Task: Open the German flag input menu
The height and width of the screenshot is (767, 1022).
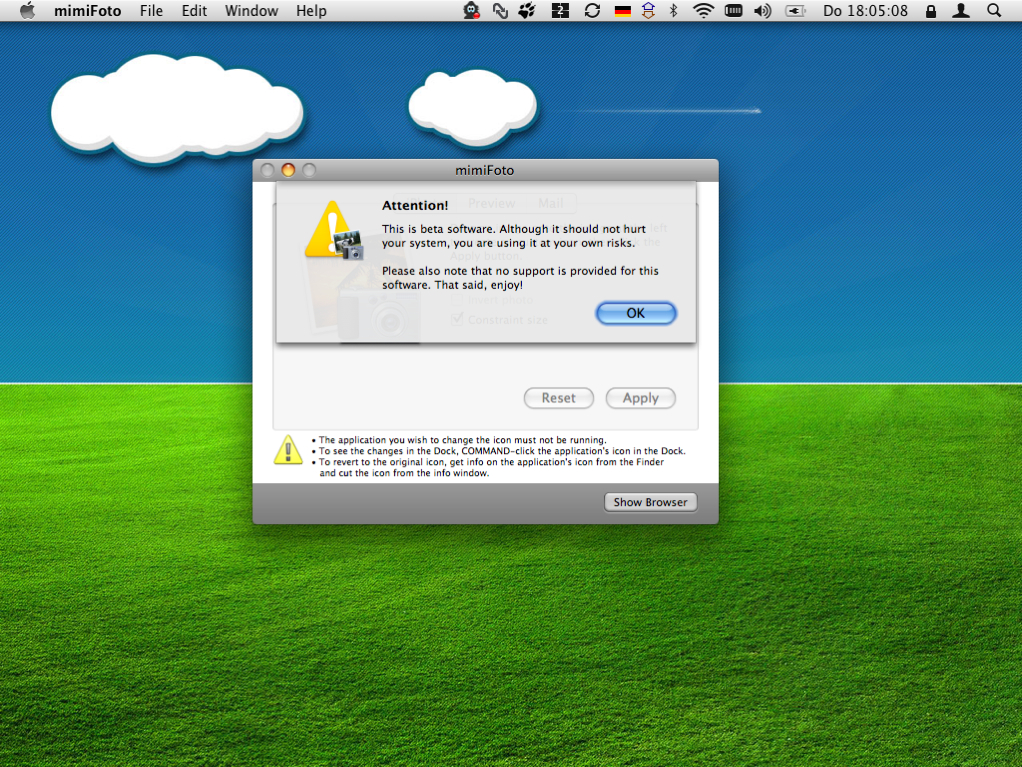Action: [622, 11]
